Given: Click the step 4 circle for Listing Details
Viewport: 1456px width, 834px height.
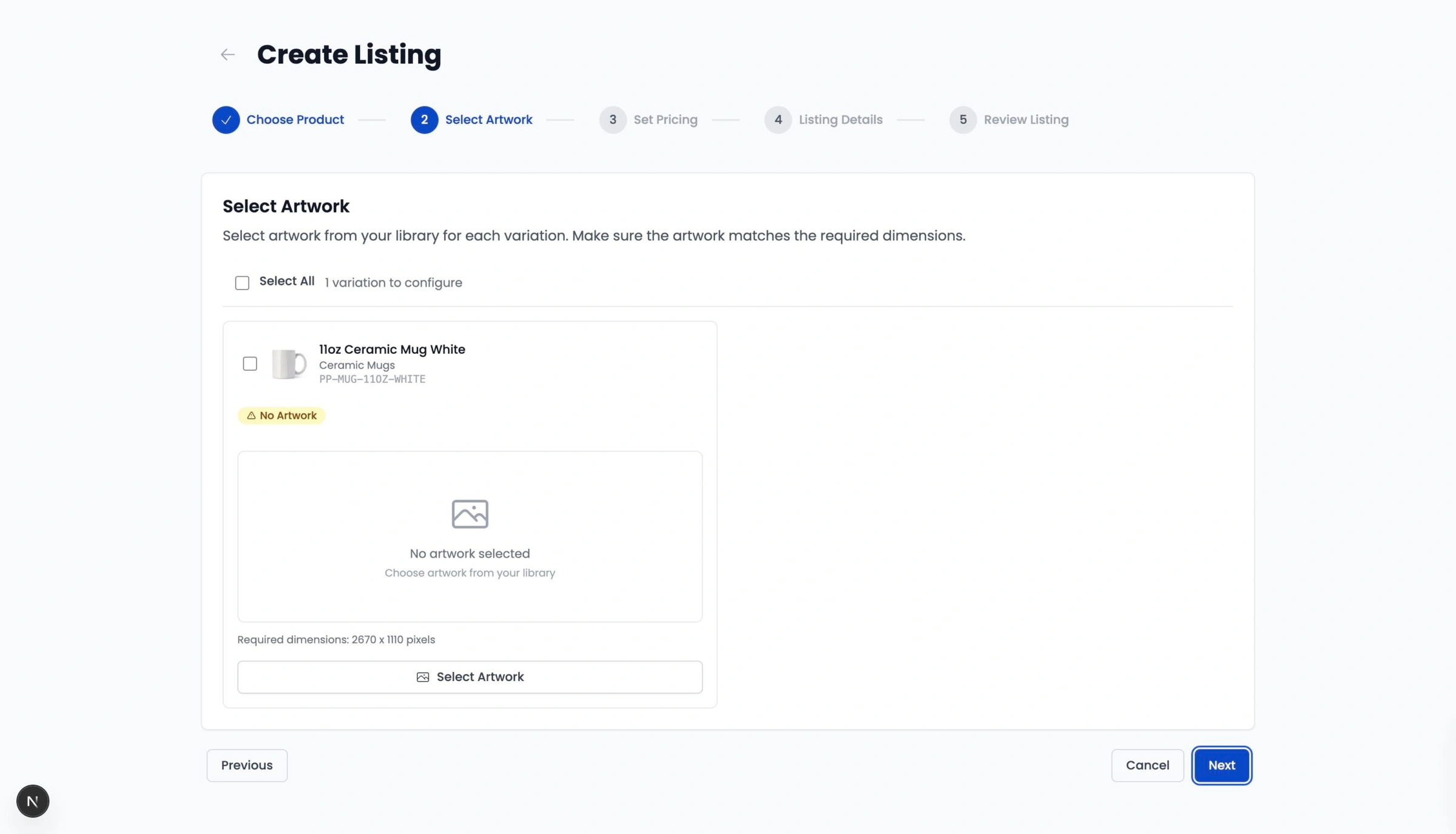Looking at the screenshot, I should click(778, 120).
